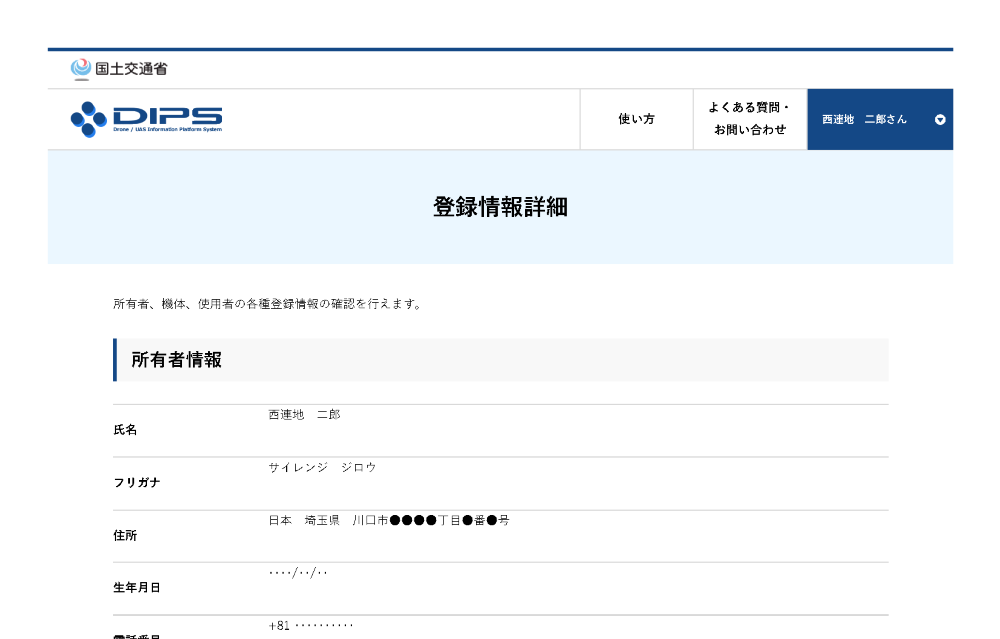Select the furigana サイレンジ ジロウ

pyautogui.click(x=322, y=467)
